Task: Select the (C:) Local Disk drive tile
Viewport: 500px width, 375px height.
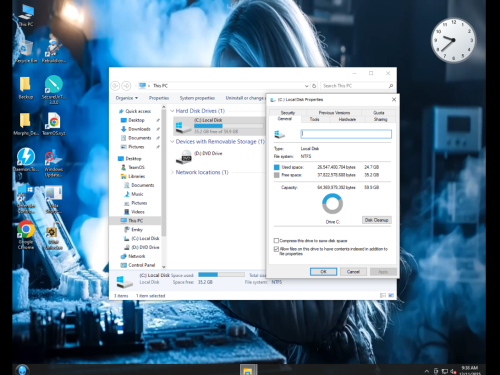Action: click(x=219, y=125)
